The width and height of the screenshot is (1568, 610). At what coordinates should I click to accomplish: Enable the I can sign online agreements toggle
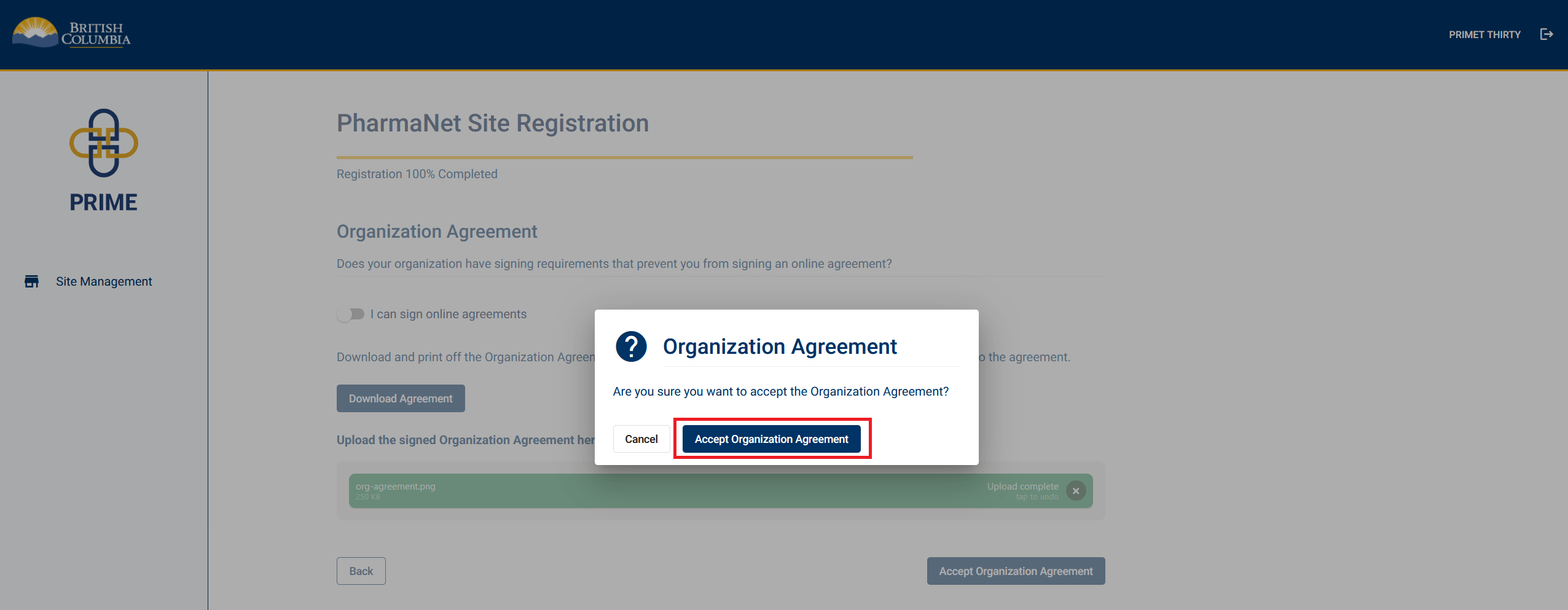tap(351, 314)
